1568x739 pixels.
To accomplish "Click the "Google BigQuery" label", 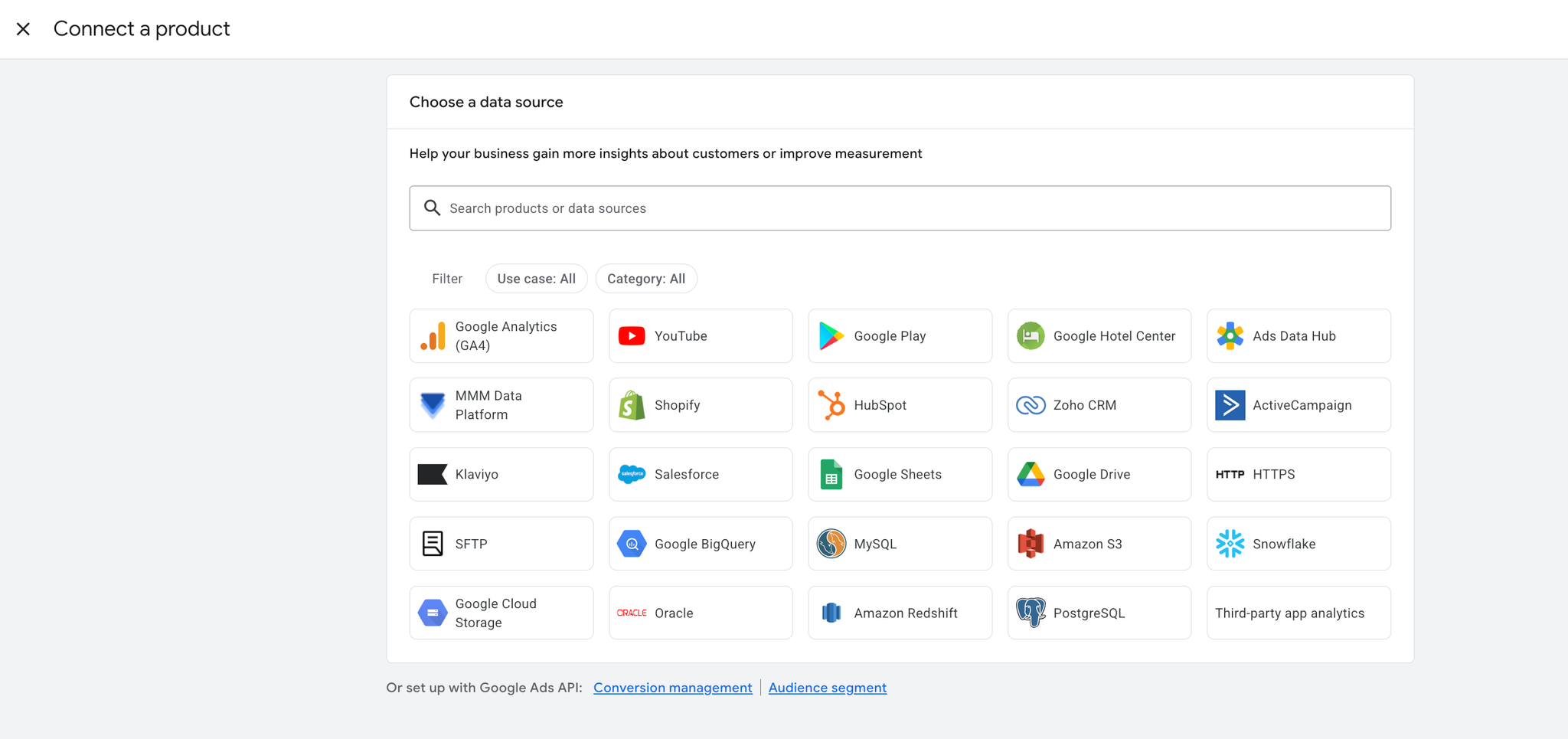I will pos(705,544).
